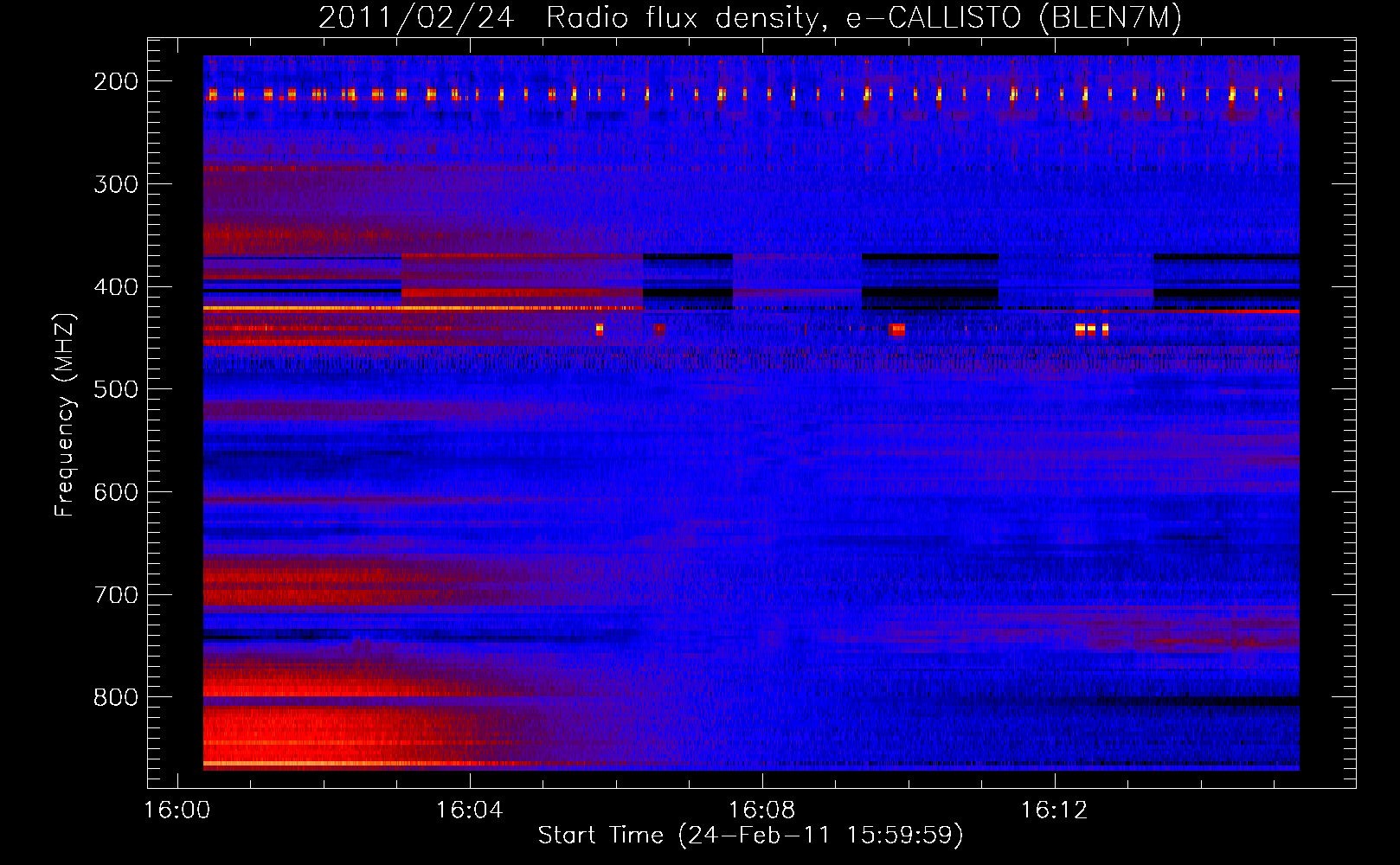Click the 700 frequency tick label

116,595
